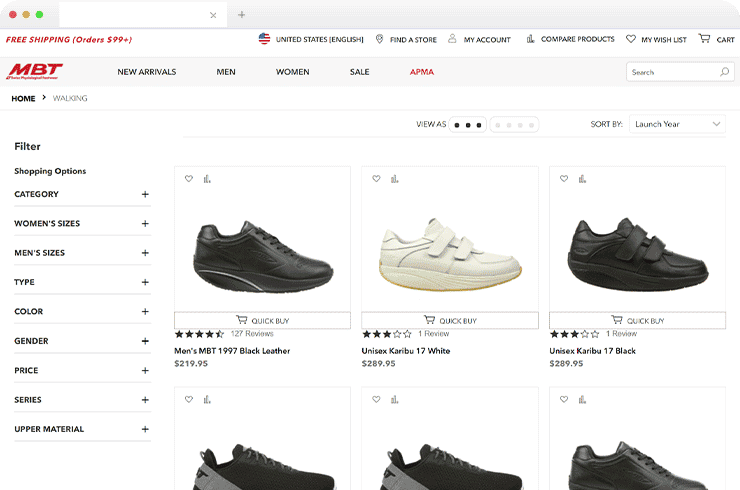
Task: Open Unisex Karibu 17 Black shoe image
Action: click(x=638, y=255)
